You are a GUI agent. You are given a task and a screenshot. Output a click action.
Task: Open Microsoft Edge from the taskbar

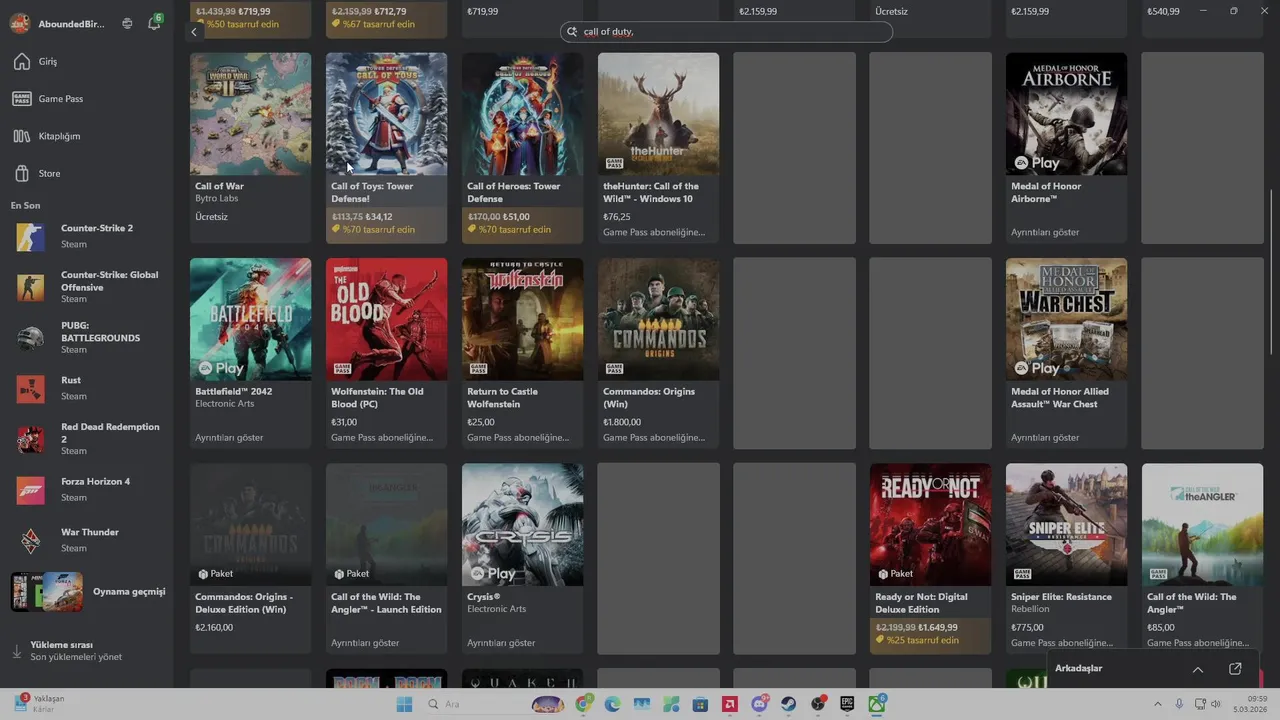(x=613, y=704)
